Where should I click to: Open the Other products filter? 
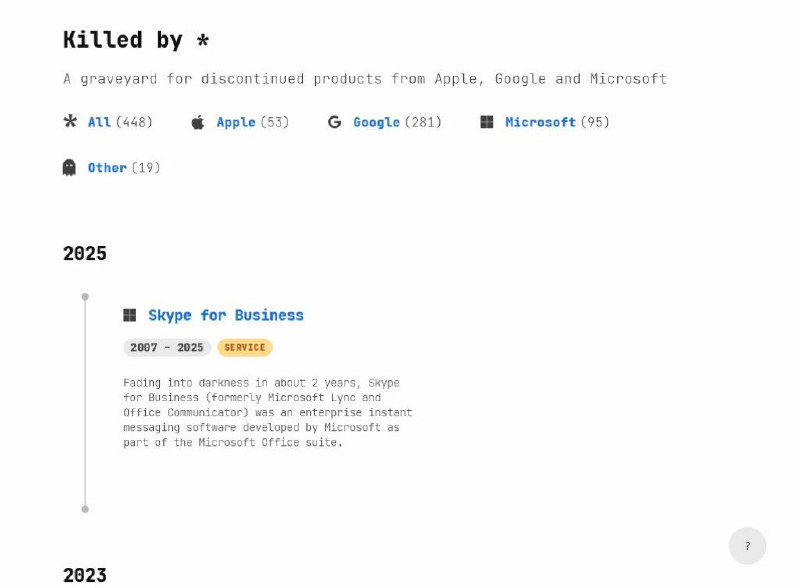coord(107,167)
